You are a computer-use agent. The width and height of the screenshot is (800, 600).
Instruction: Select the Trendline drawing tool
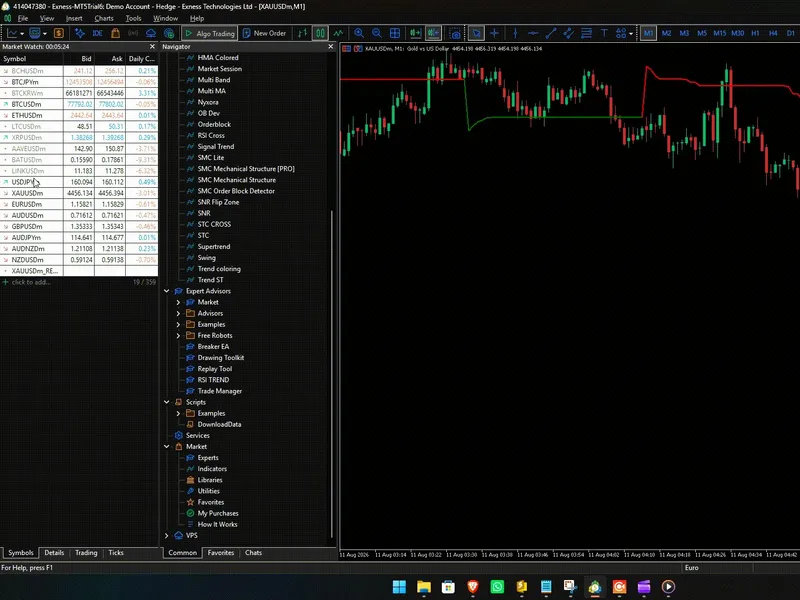point(551,33)
